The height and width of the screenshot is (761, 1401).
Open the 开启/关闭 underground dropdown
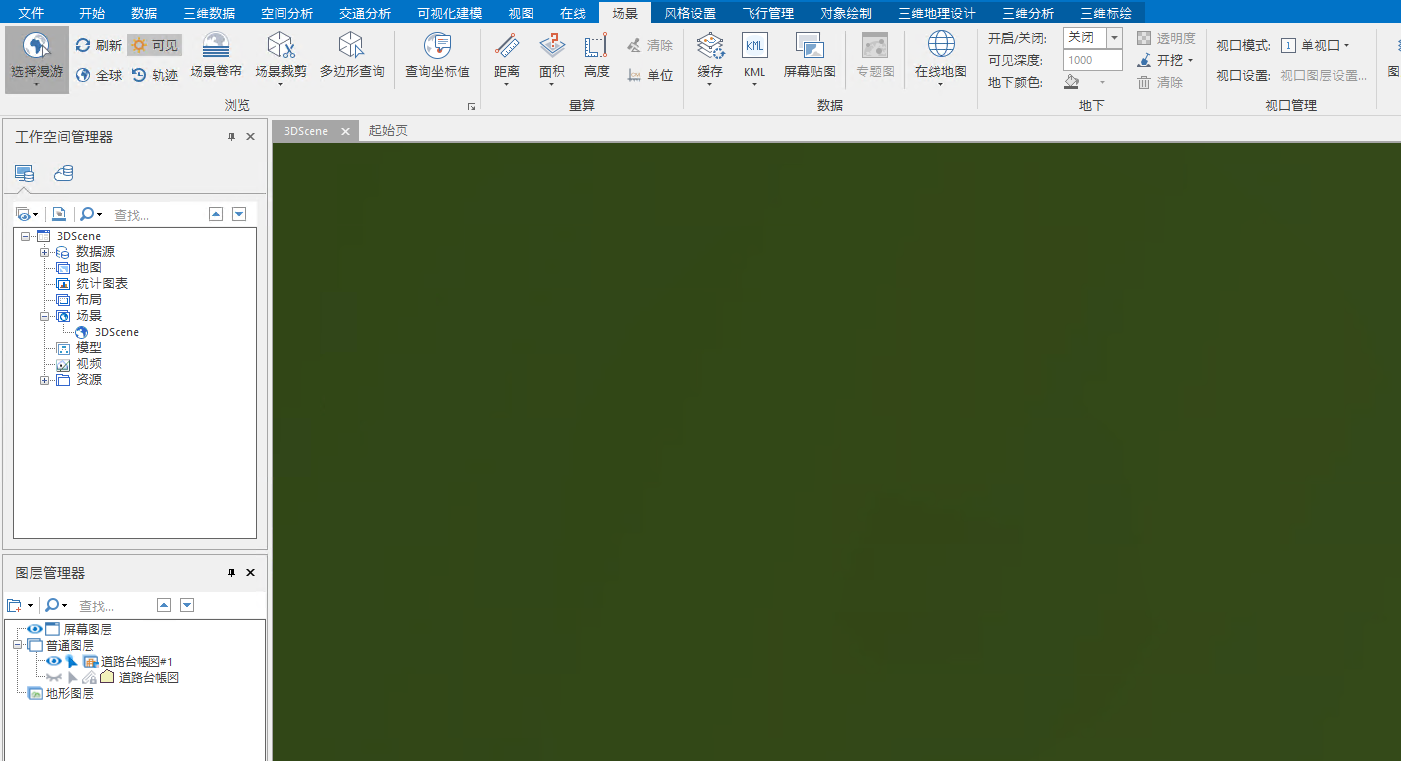pyautogui.click(x=1113, y=38)
